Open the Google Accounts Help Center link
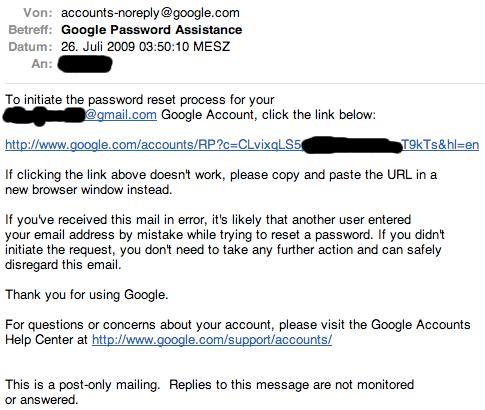 point(212,340)
